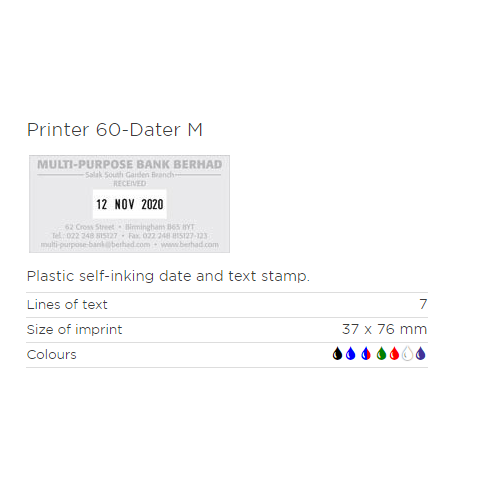Select the black ink drop colour
Viewport: 500px width, 498px height.
[337, 354]
